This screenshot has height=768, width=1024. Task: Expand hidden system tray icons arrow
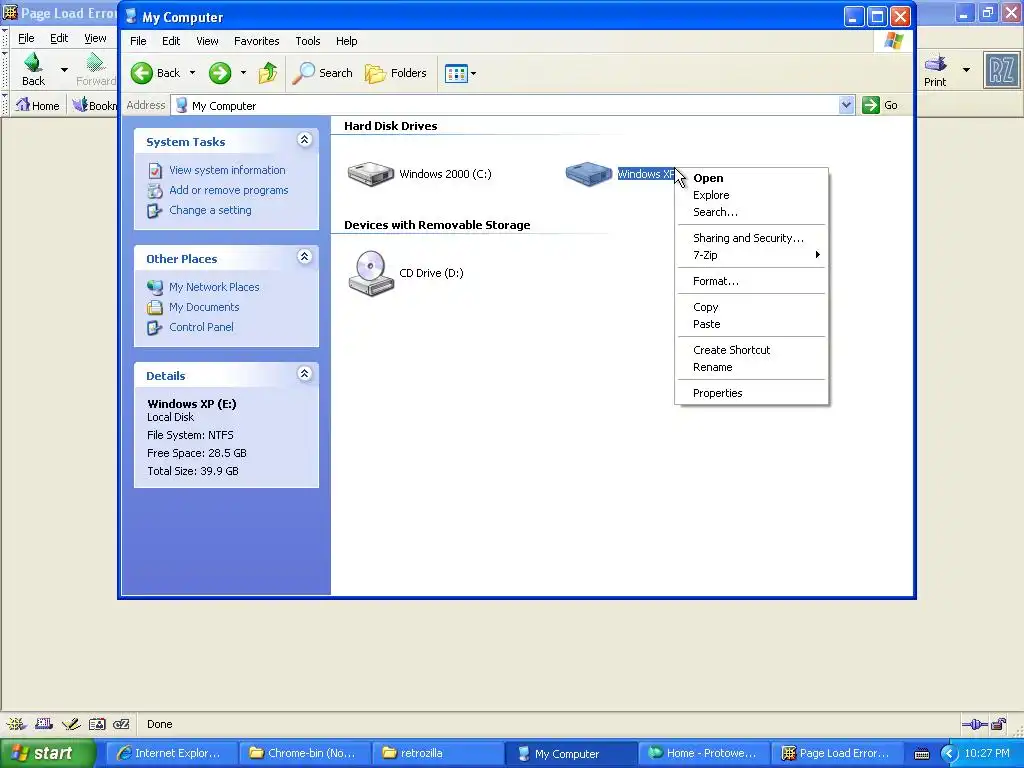pos(949,754)
